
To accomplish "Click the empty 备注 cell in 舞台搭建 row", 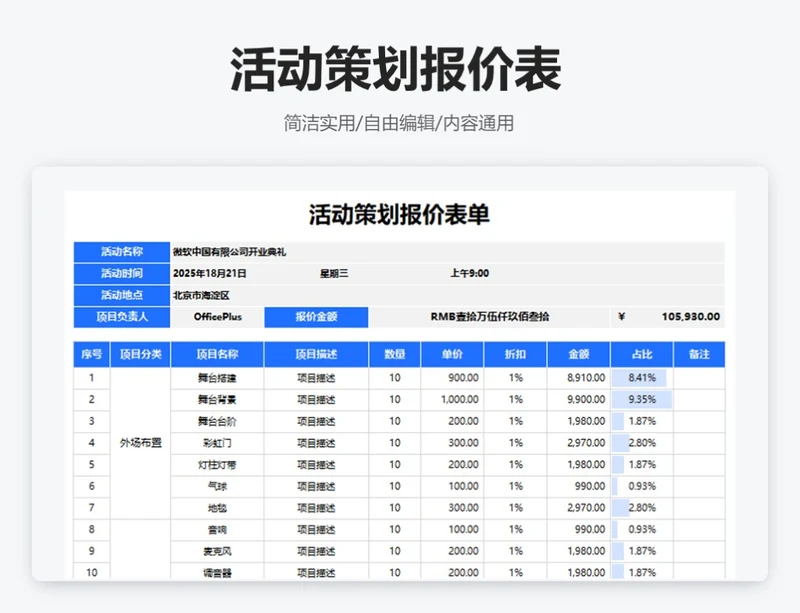I will 699,378.
